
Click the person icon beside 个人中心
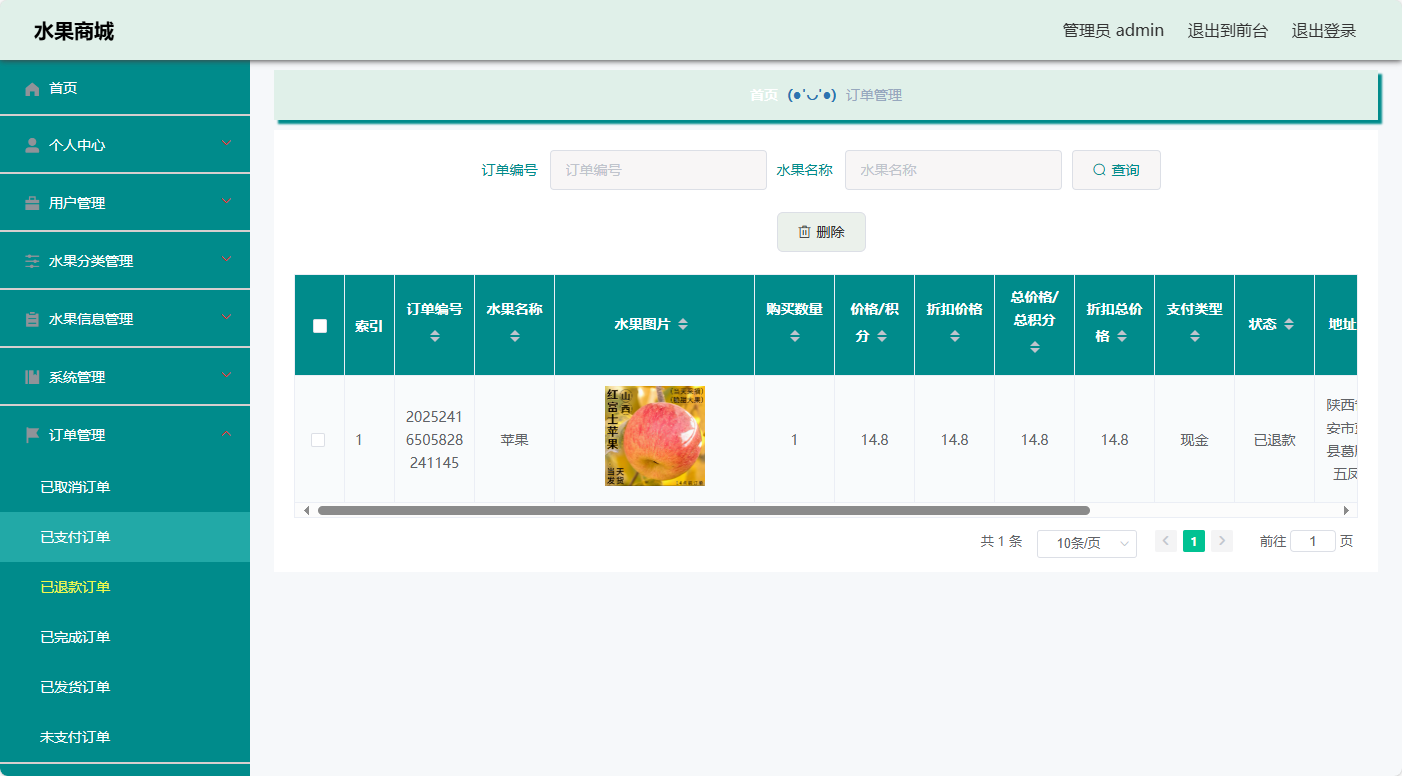[31, 144]
